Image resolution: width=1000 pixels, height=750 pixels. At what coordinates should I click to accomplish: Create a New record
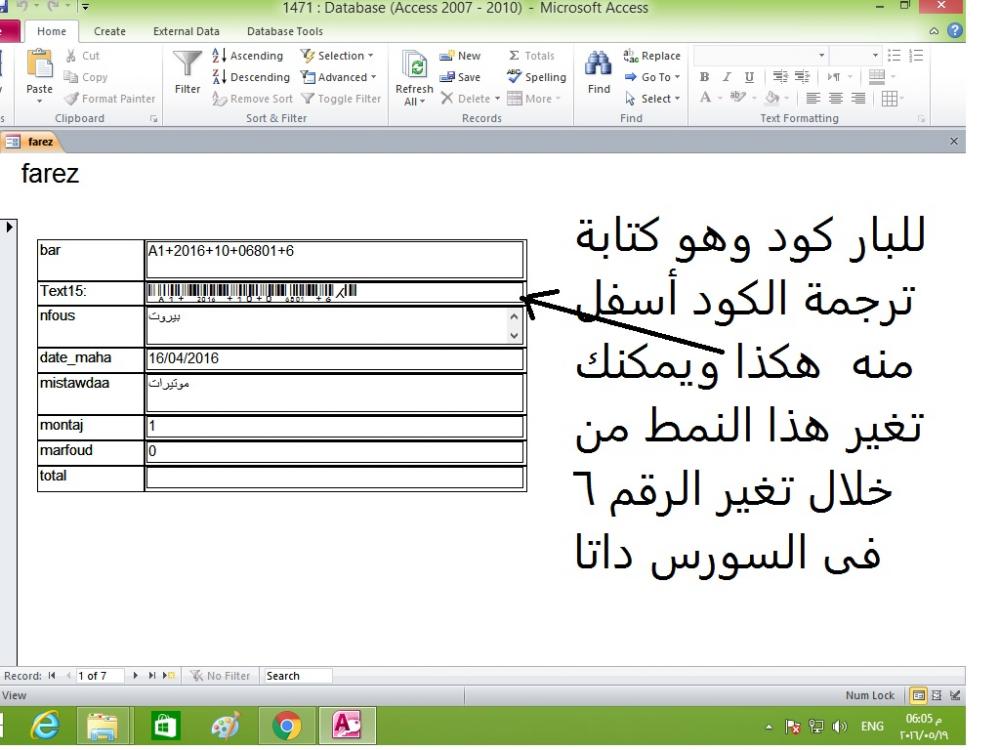460,55
